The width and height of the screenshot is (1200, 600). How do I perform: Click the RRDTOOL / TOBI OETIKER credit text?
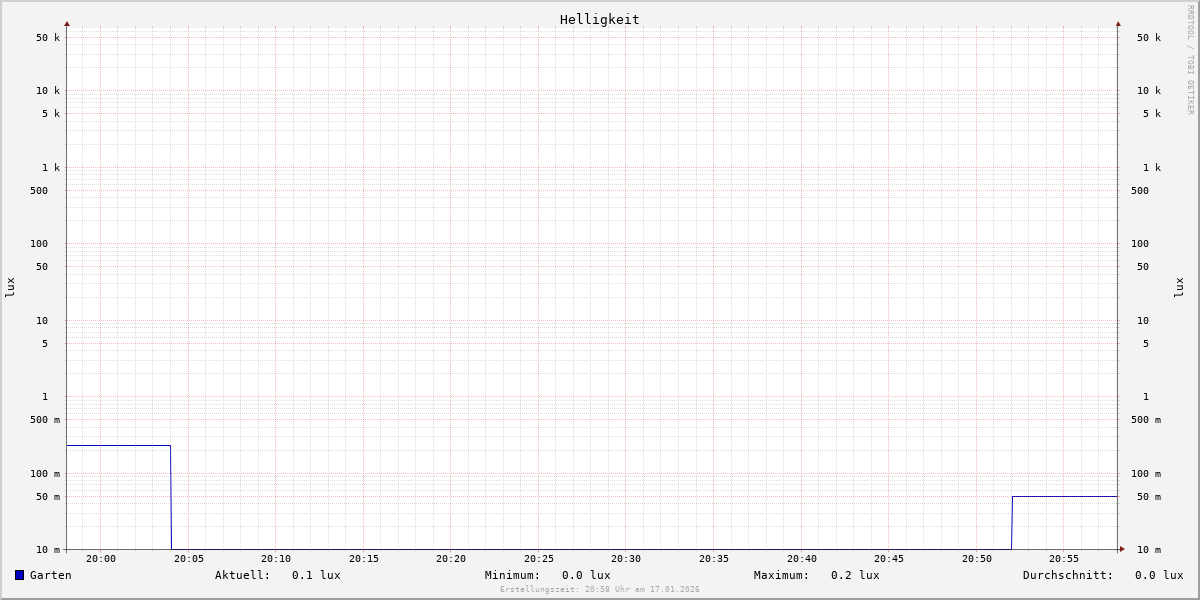click(x=1190, y=59)
